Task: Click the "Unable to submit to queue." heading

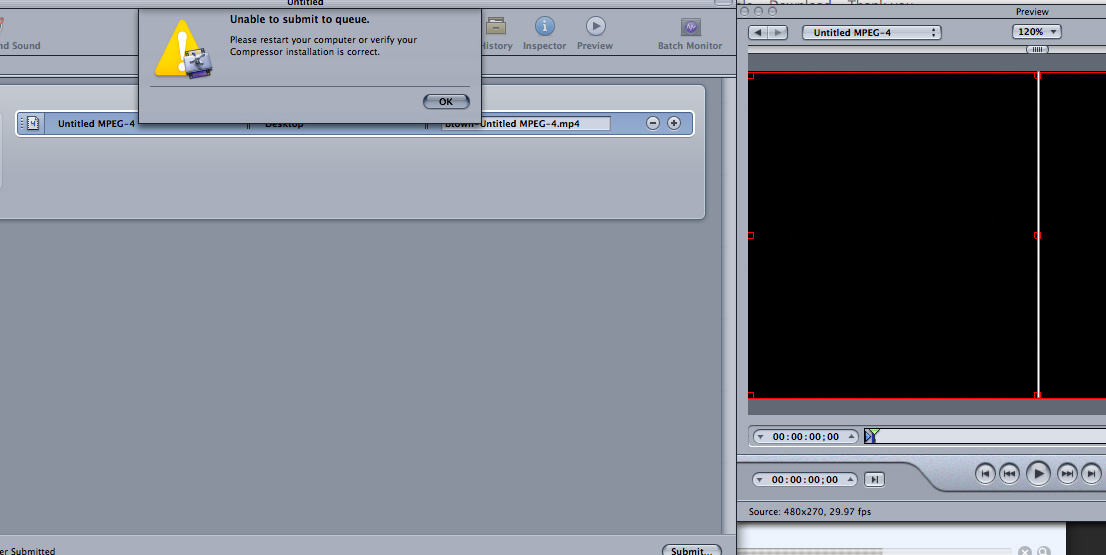Action: tap(300, 20)
